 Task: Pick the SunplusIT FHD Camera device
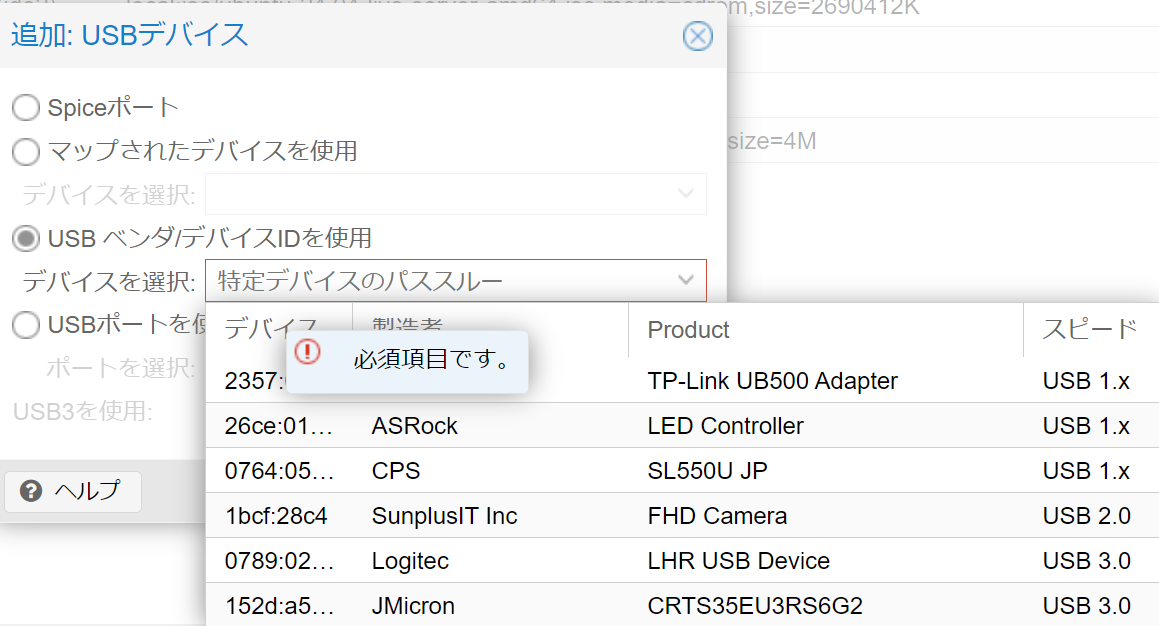(x=715, y=515)
